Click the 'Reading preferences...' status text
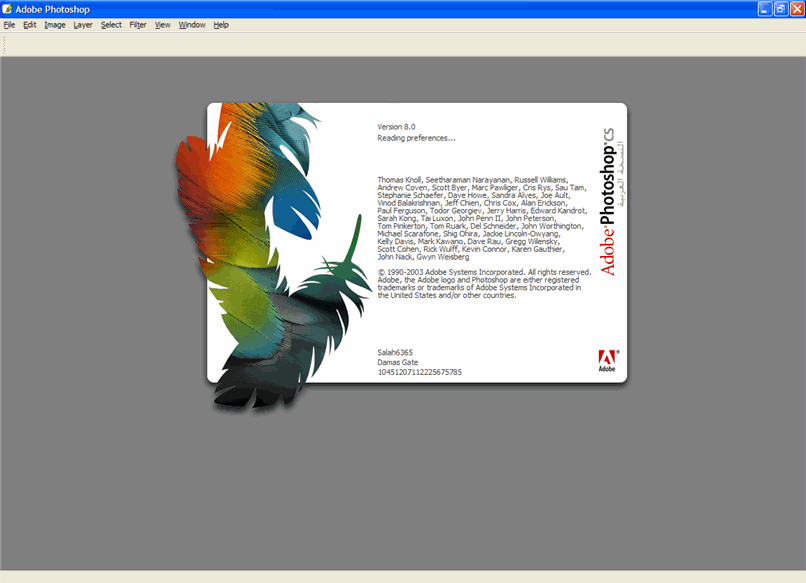The width and height of the screenshot is (806, 583). pos(416,138)
